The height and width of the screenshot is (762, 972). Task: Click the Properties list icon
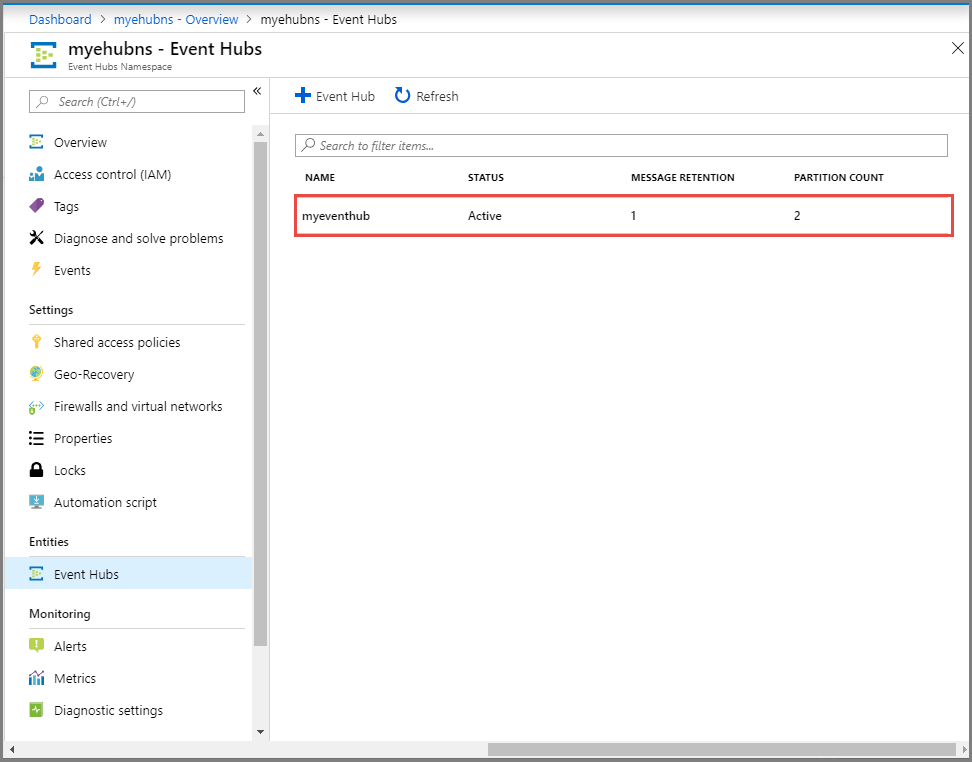37,438
